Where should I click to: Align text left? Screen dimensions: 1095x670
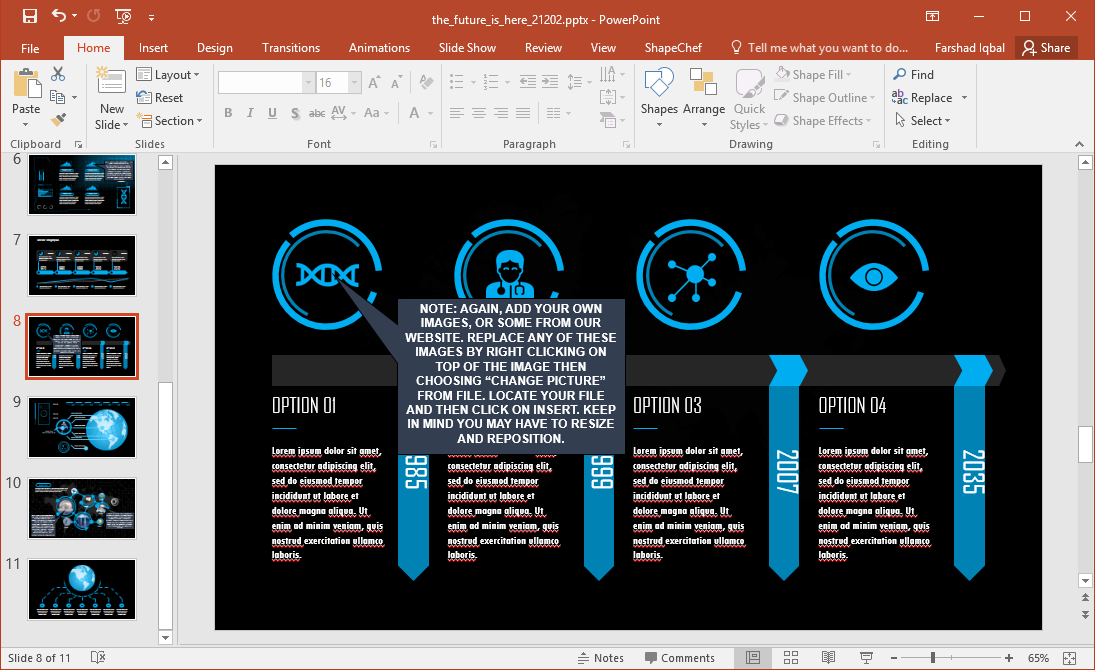click(457, 112)
